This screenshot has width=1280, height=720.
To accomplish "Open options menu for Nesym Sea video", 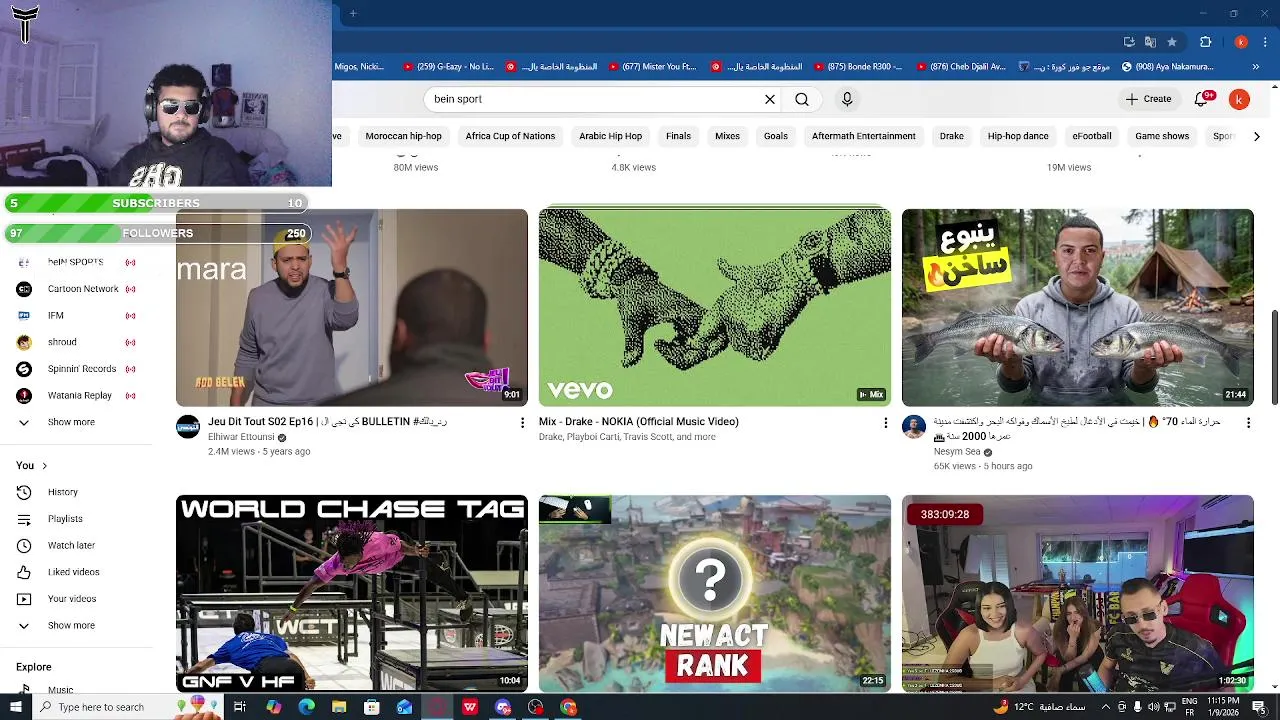I will pos(1248,423).
